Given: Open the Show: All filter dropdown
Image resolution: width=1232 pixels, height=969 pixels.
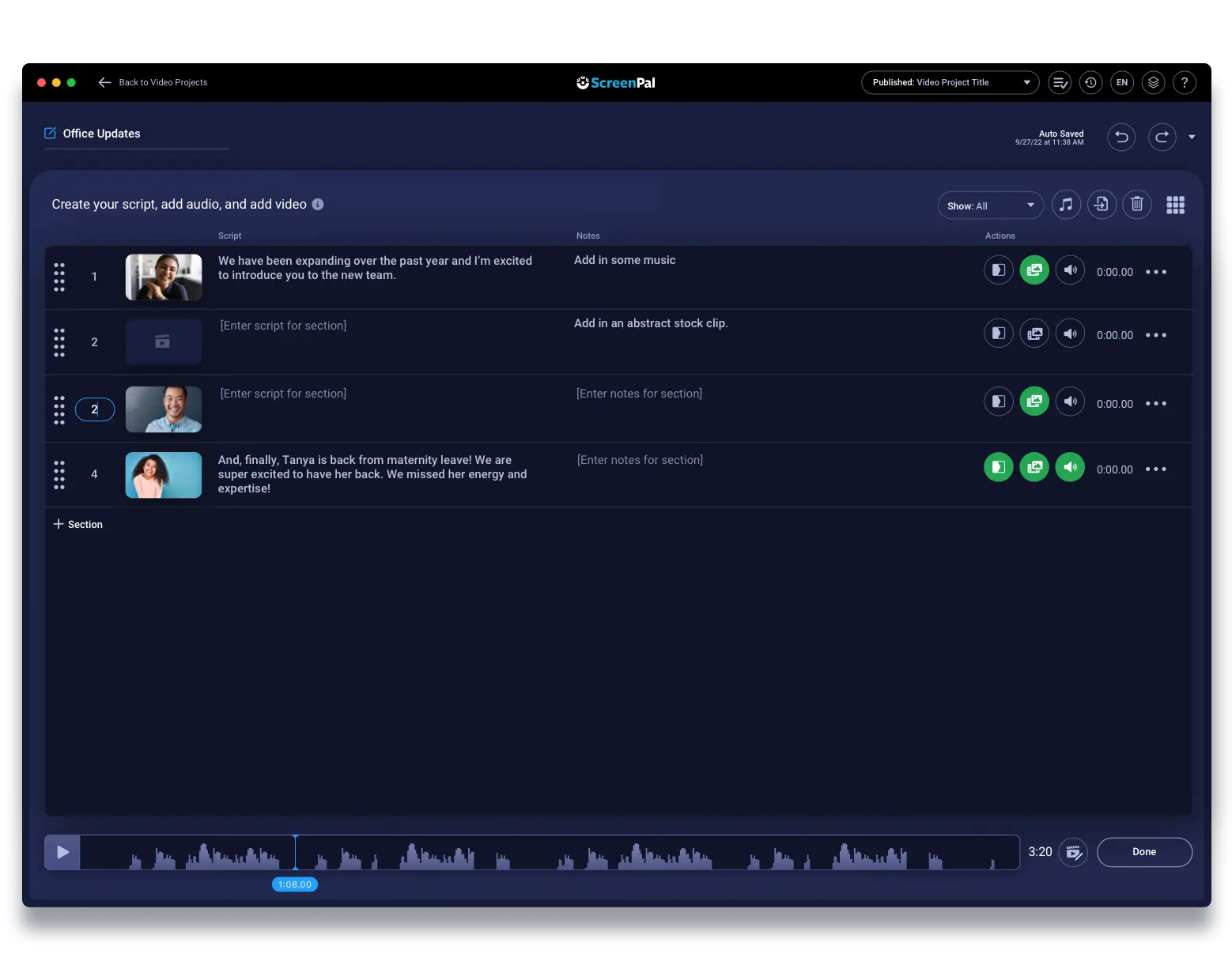Looking at the screenshot, I should click(x=990, y=205).
